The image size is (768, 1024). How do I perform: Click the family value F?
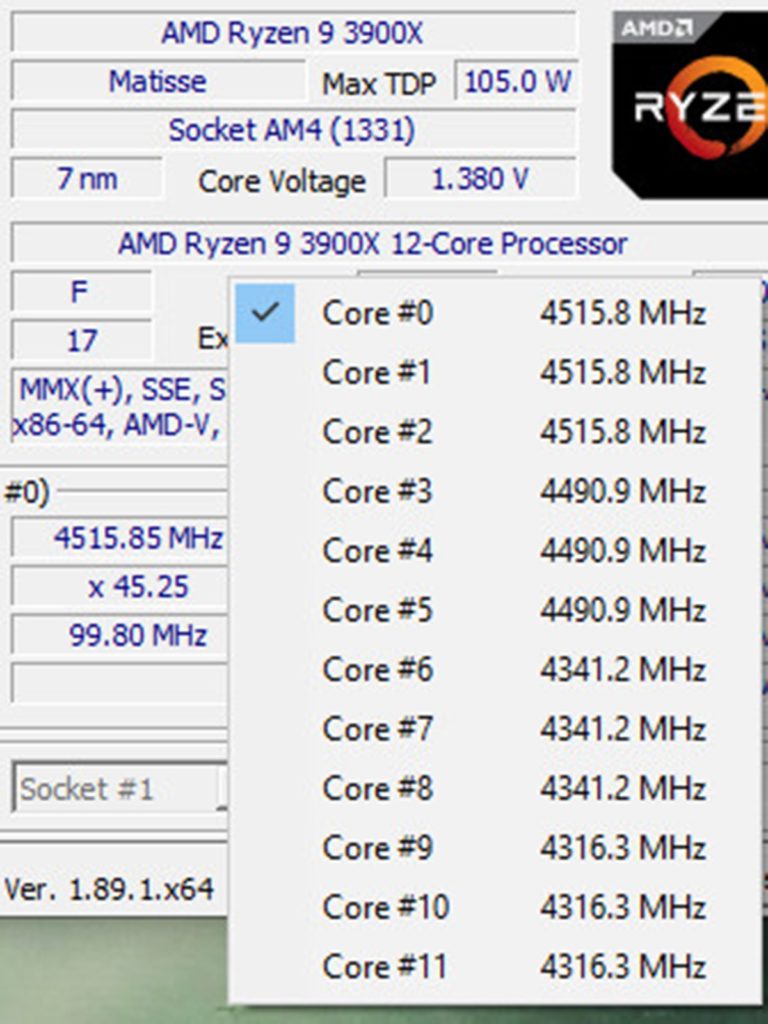pos(81,292)
